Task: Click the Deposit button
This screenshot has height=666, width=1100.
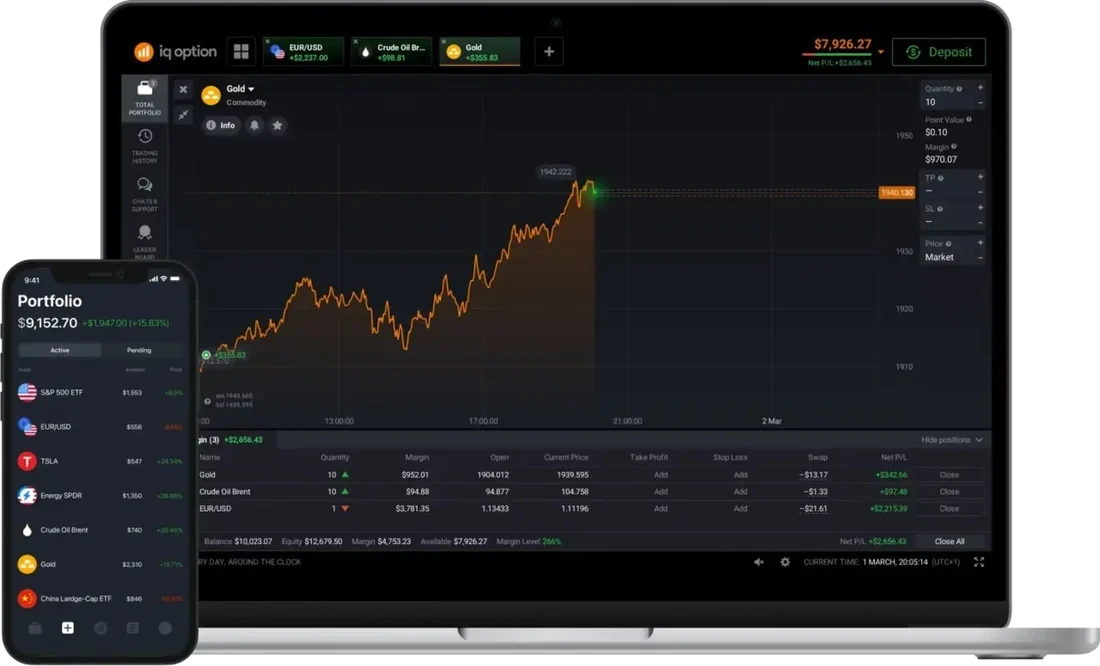Action: 939,52
